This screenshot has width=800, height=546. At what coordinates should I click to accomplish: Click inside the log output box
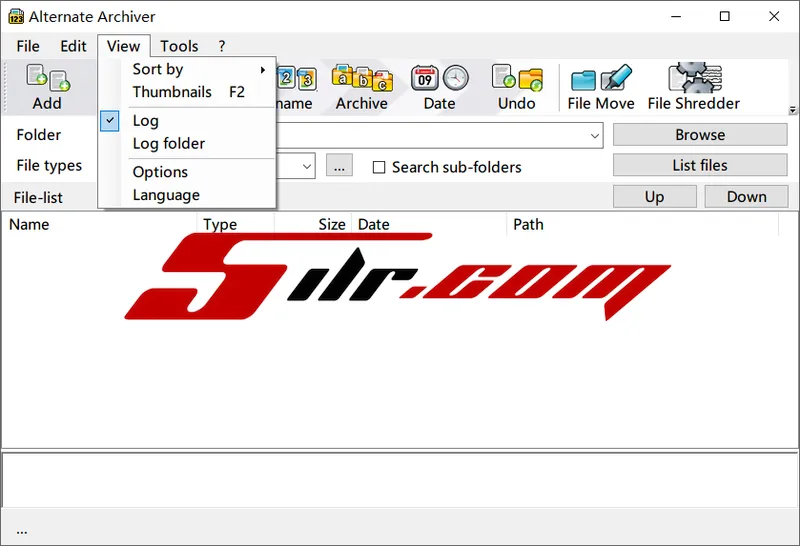400,480
